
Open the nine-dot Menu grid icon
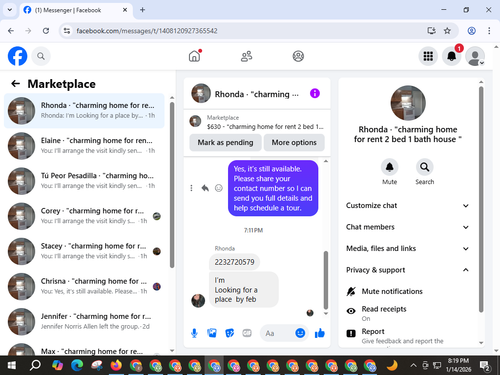coord(428,56)
